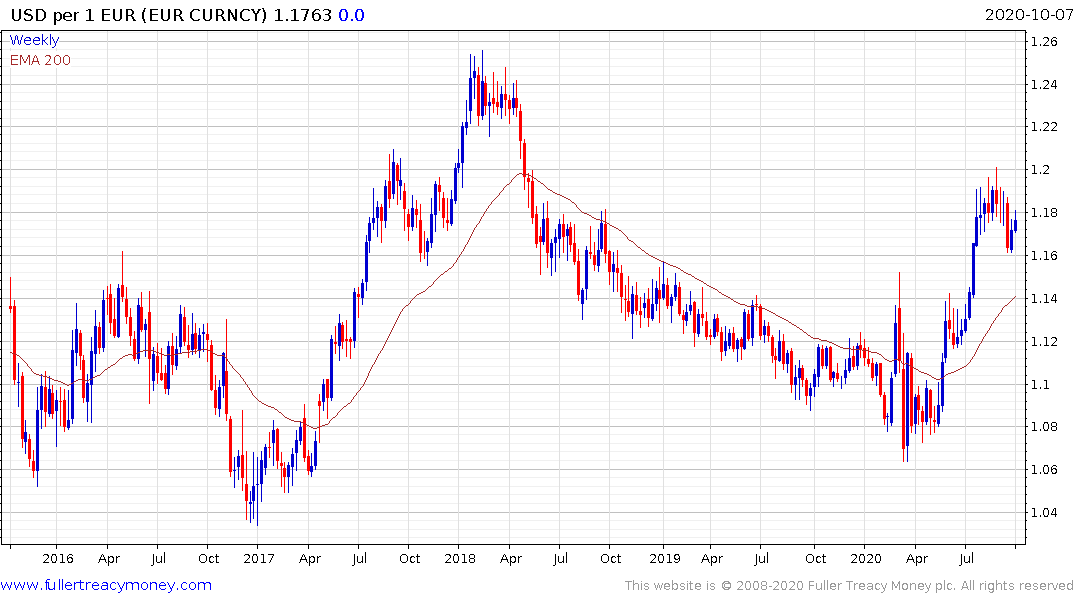This screenshot has width=1075, height=600.
Task: Click the date 2020-10-07
Action: click(1028, 15)
